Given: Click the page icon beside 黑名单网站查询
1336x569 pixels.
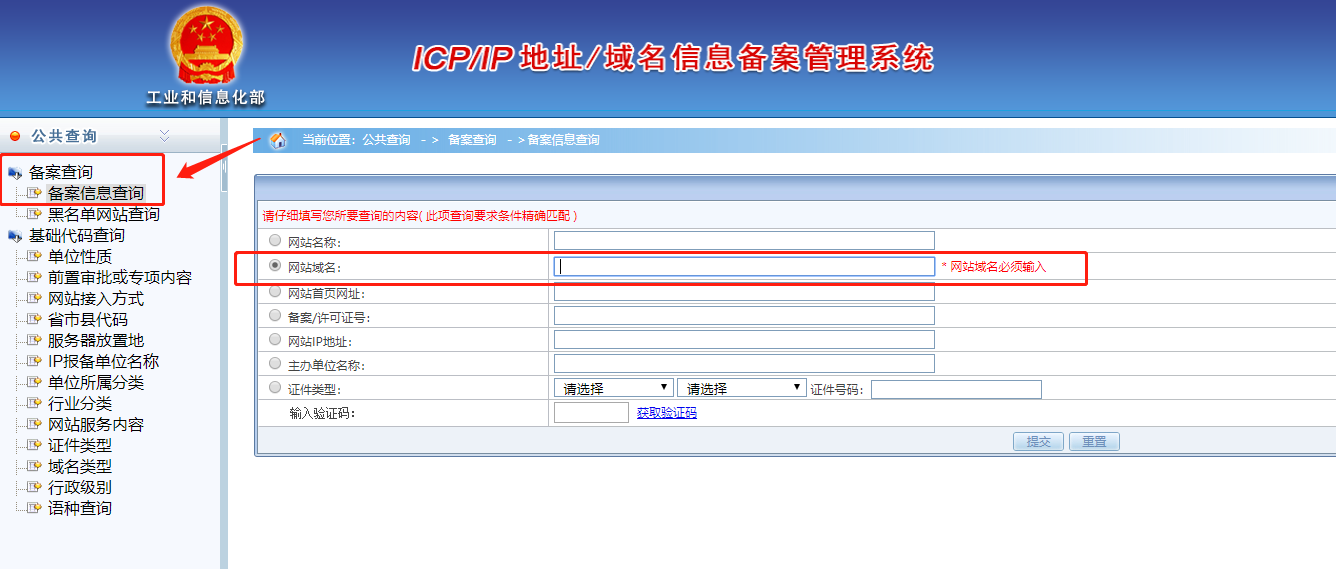Looking at the screenshot, I should (x=35, y=215).
